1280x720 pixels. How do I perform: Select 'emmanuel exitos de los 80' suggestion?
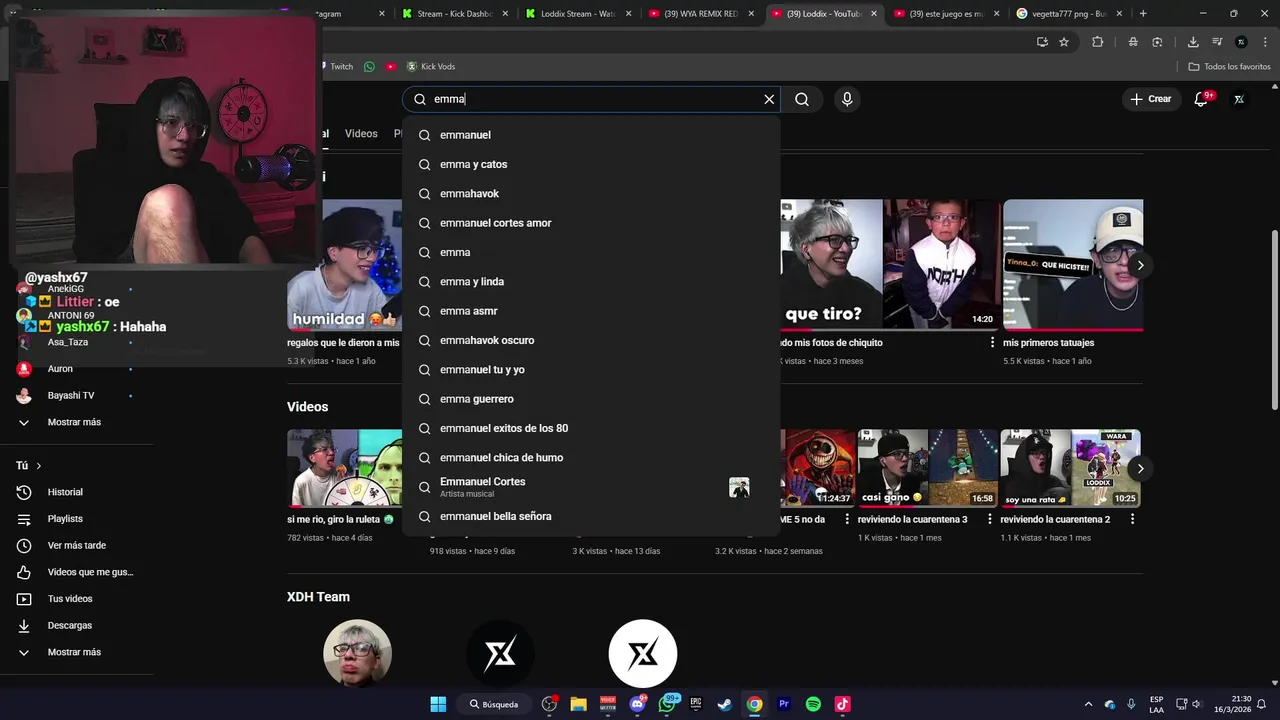tap(591, 428)
